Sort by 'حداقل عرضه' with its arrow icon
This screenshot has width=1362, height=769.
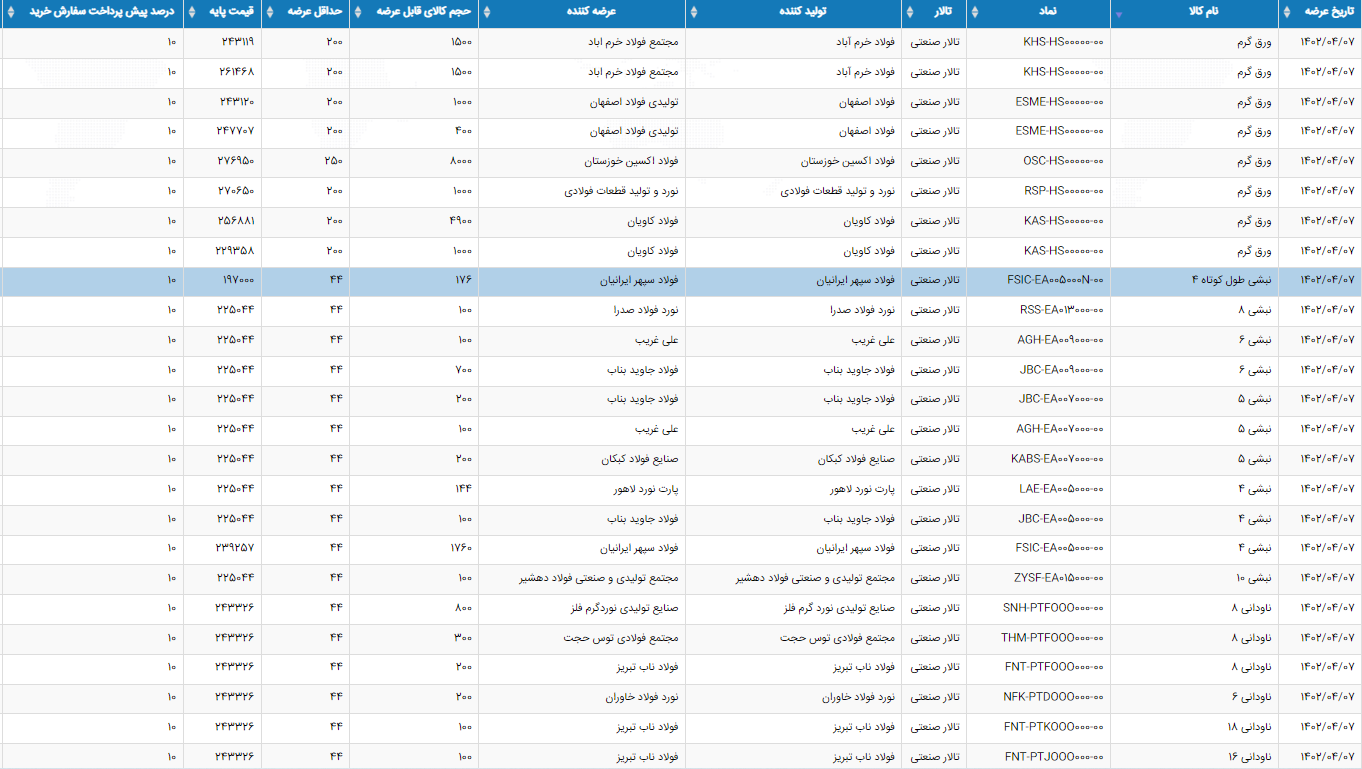click(269, 14)
